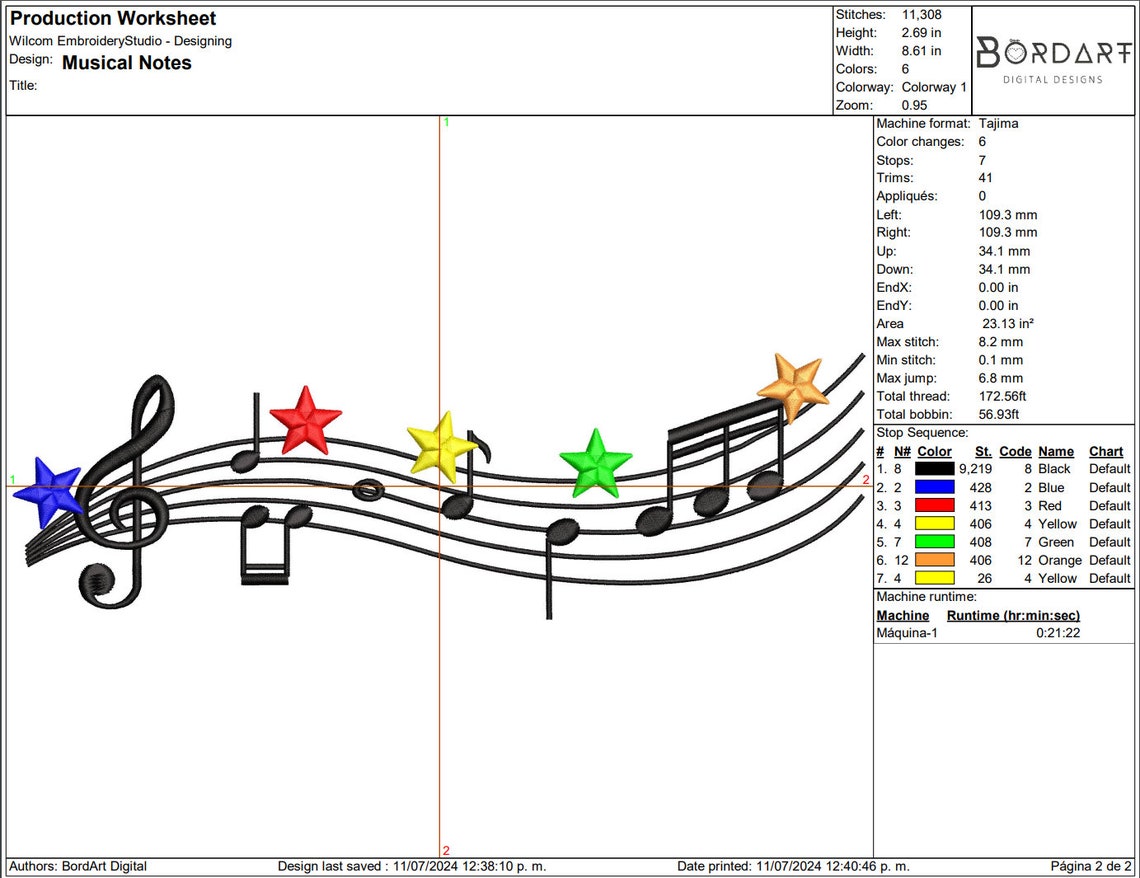Screen dimensions: 1140x878
Task: Click the height value 2.69 in
Action: tap(921, 33)
